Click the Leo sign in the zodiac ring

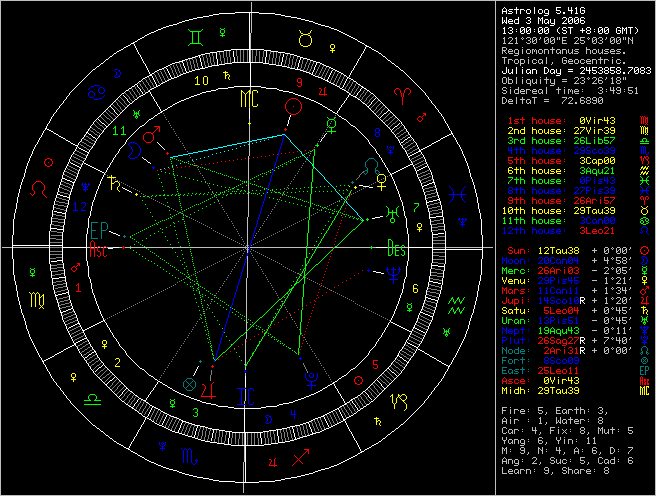tap(40, 187)
